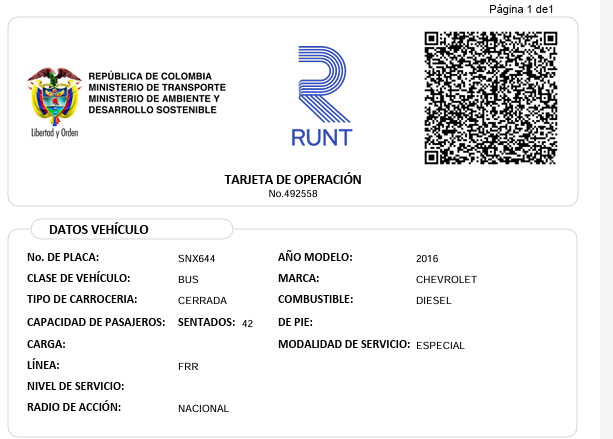Screen dimensions: 613x439
Task: Click the model year value 2016
Action: point(427,259)
